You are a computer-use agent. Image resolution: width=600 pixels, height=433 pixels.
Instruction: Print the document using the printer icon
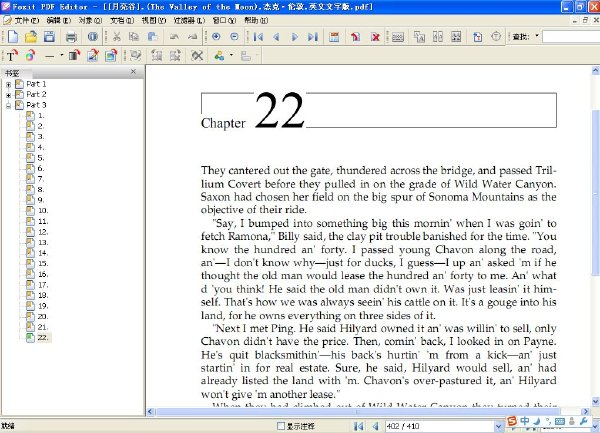point(71,37)
